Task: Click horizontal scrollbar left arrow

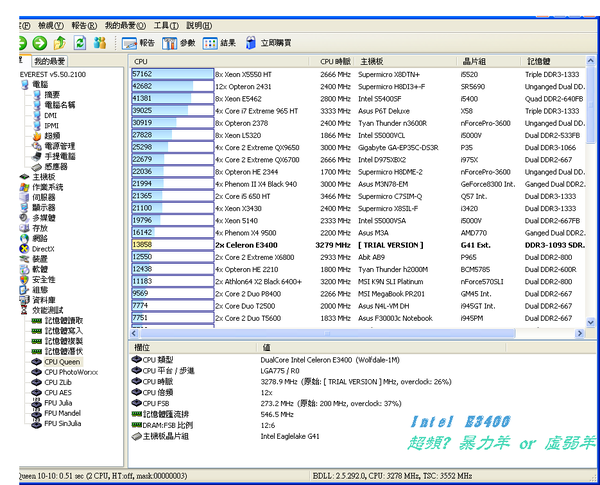Action: (134, 333)
